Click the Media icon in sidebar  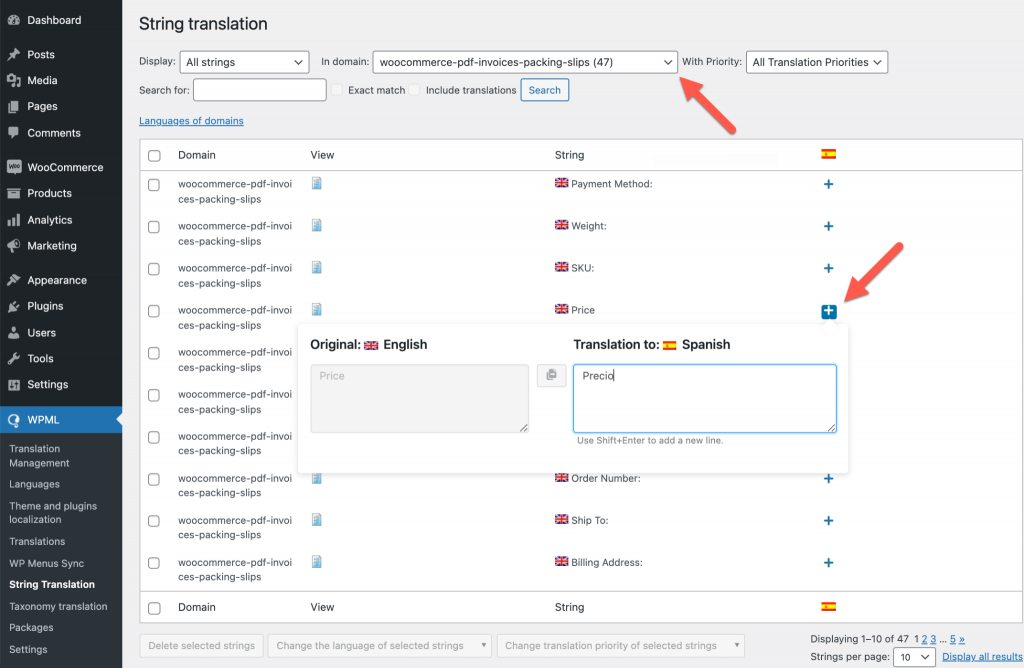[14, 80]
